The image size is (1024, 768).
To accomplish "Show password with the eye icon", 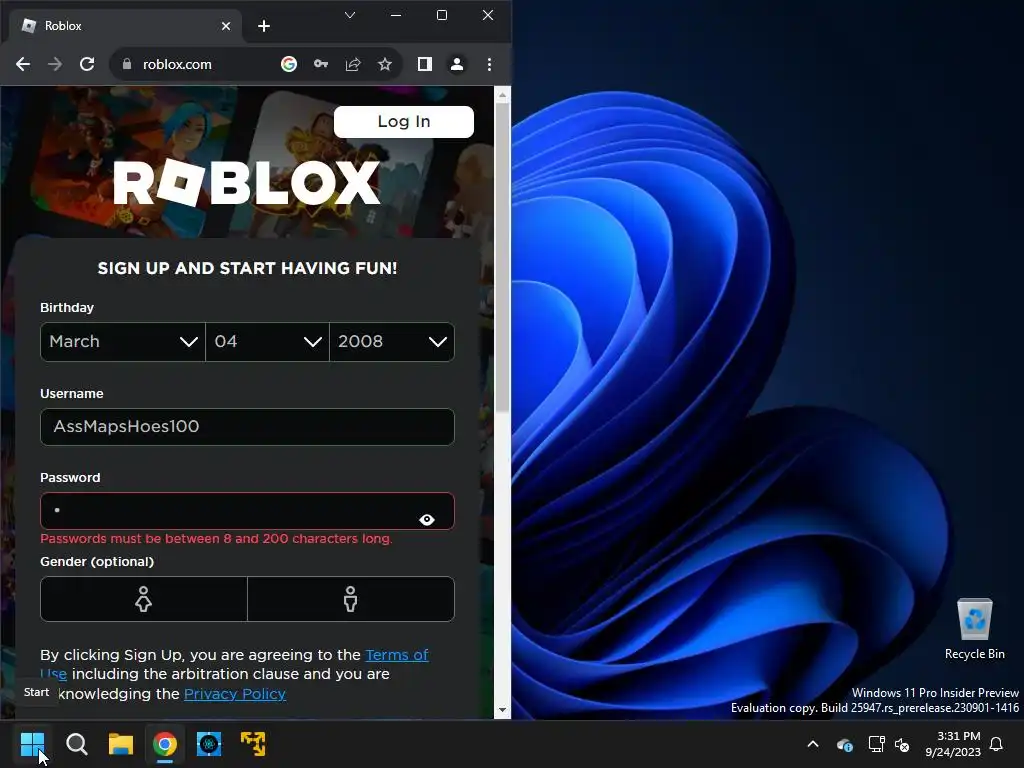I will (x=427, y=519).
